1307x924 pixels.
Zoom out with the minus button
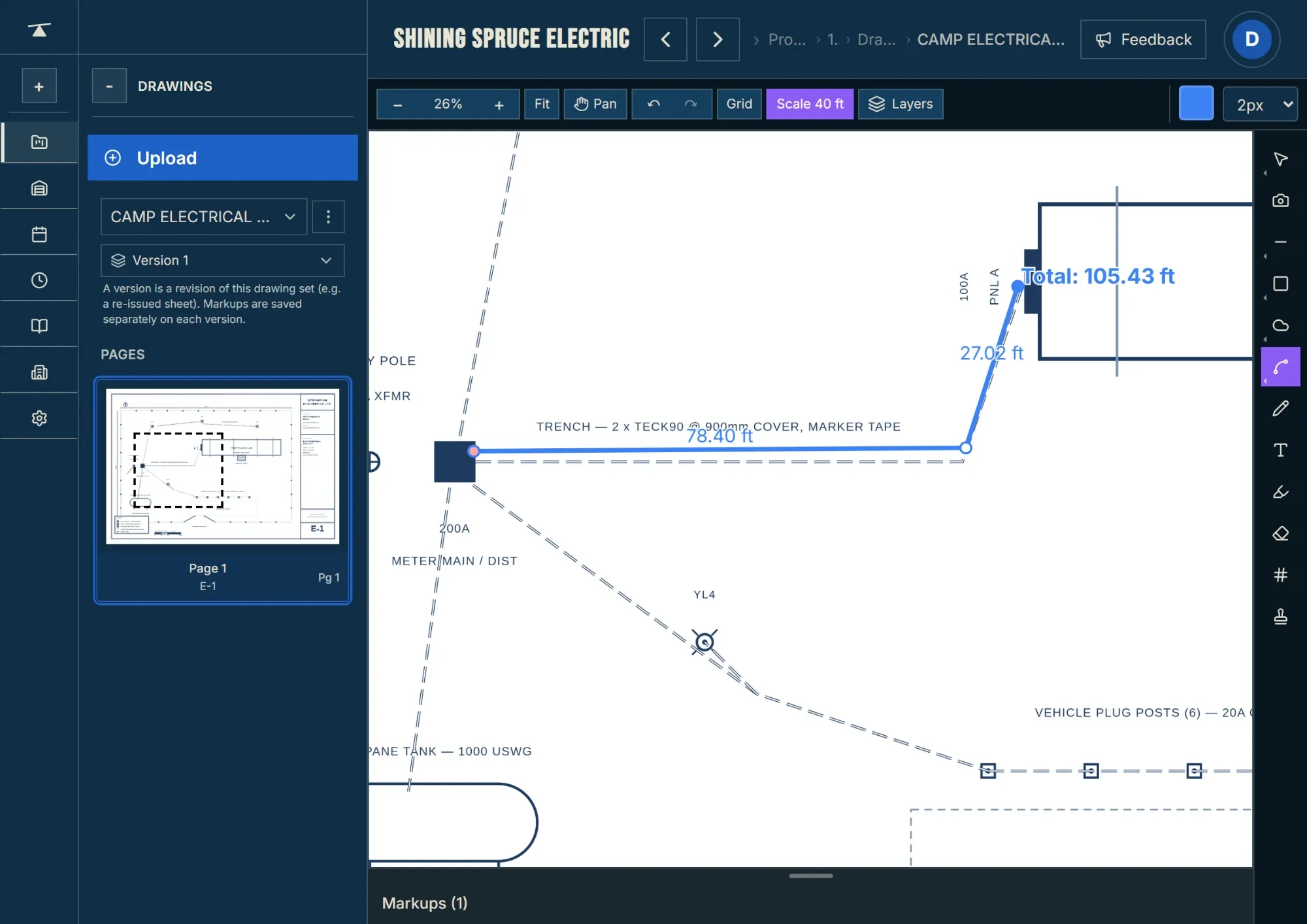pos(397,105)
